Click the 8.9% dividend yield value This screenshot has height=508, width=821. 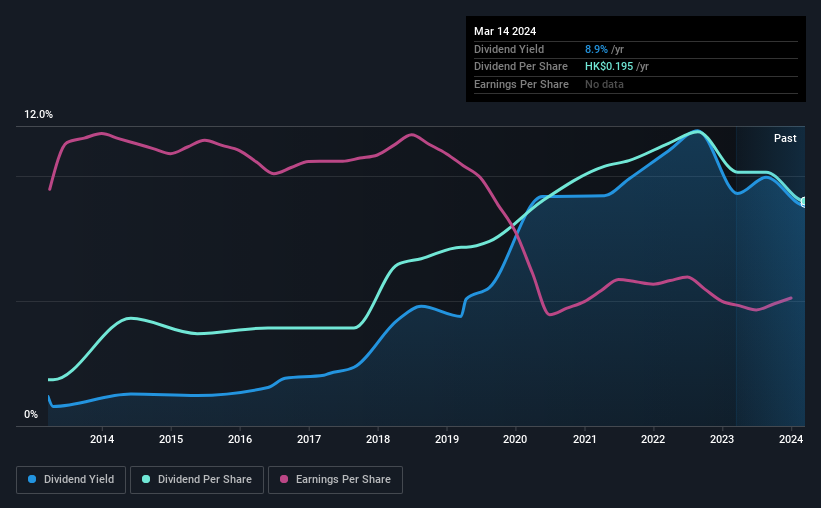[x=596, y=49]
